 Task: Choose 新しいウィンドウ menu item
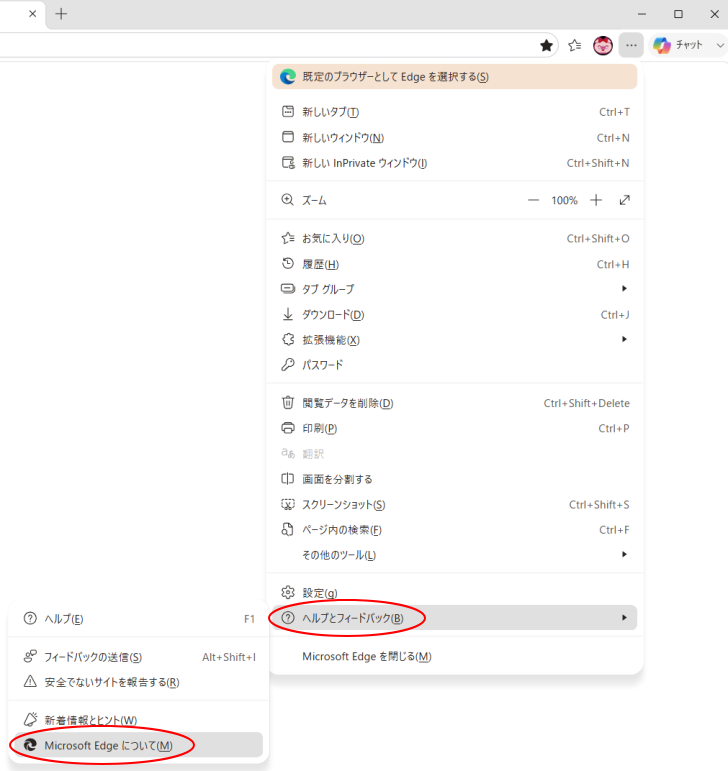click(454, 138)
